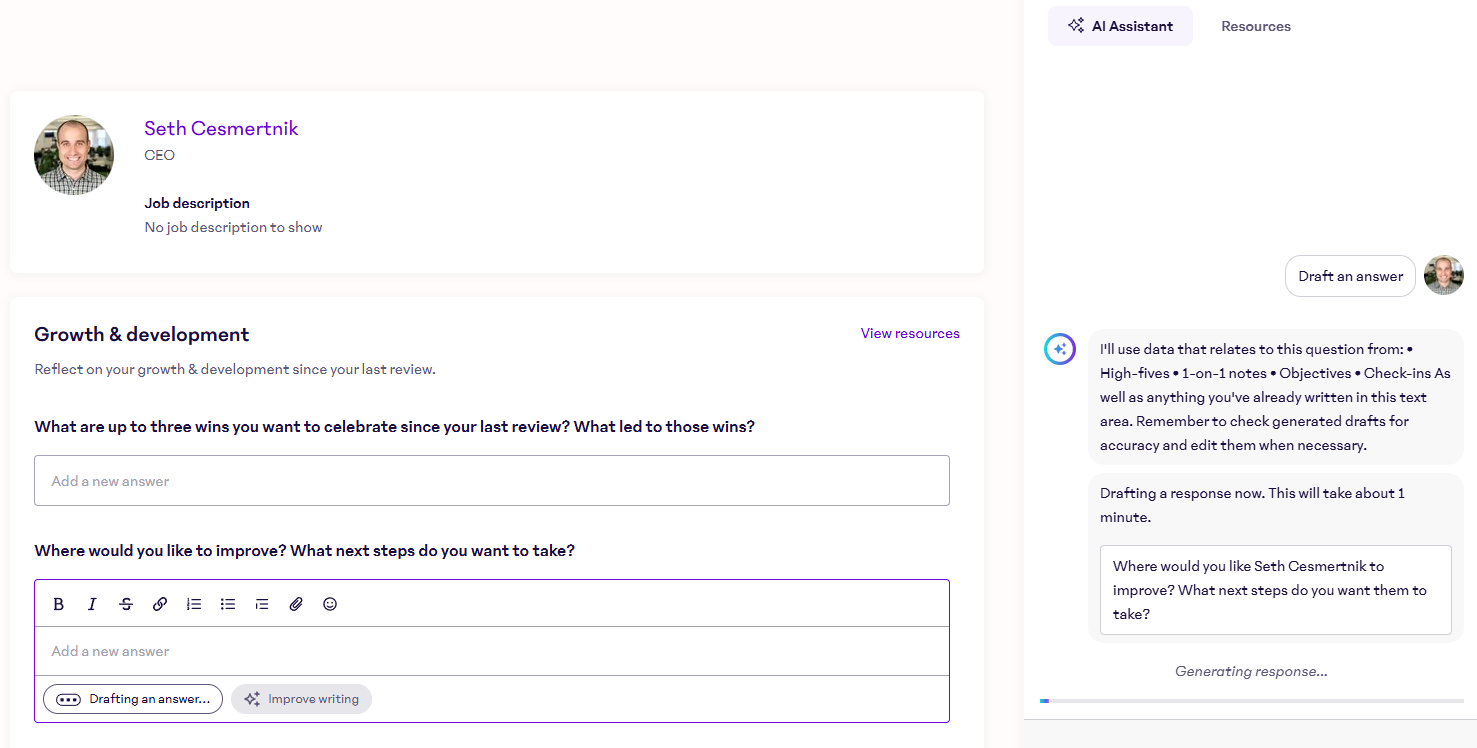The image size is (1477, 748).
Task: Toggle bold formatting in the answer editor
Action: pos(59,604)
